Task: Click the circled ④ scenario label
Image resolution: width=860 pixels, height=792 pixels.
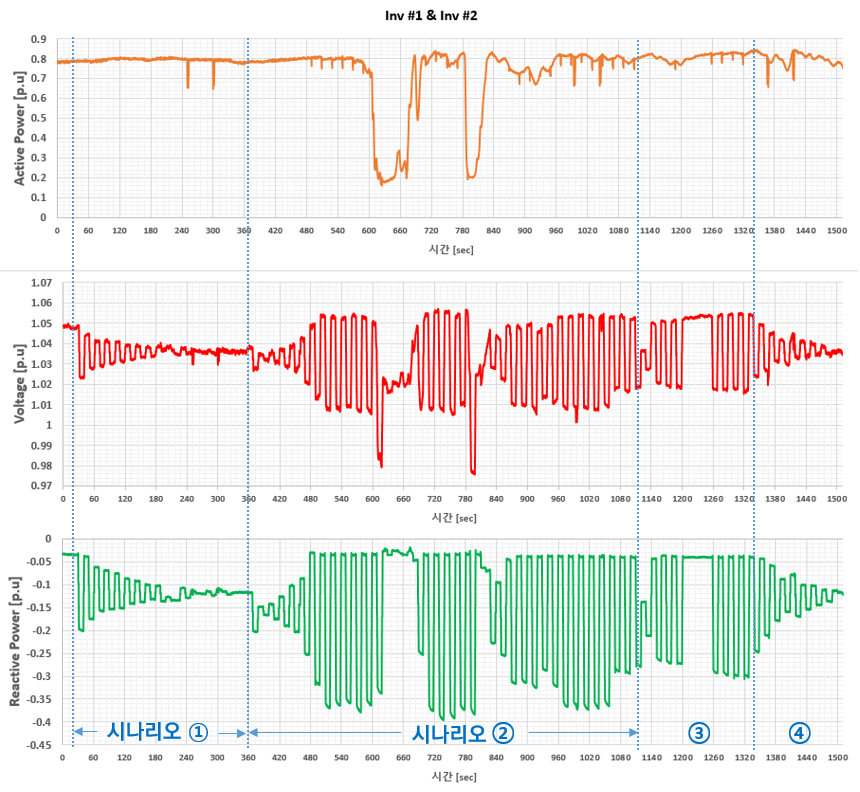Action: point(799,733)
